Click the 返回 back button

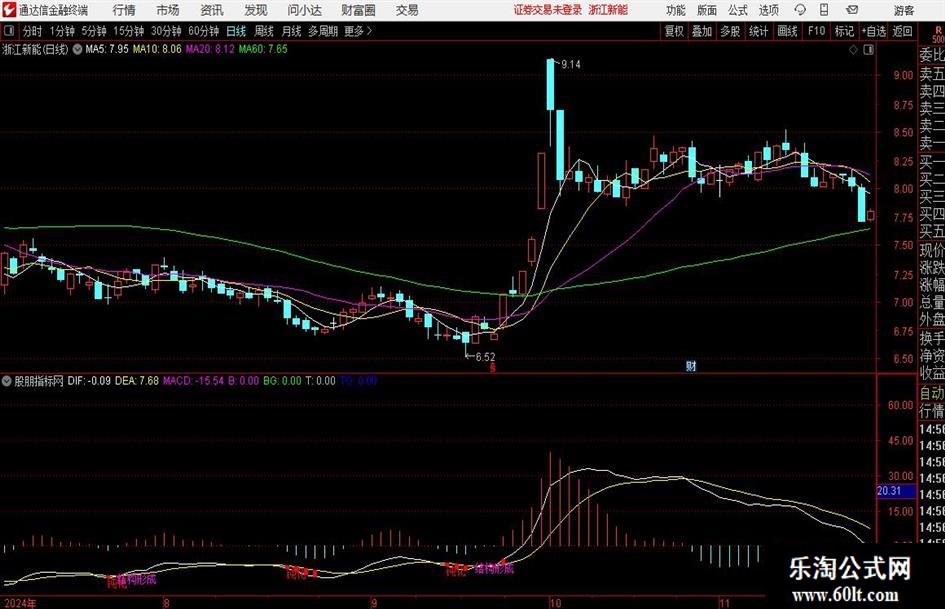tap(902, 31)
